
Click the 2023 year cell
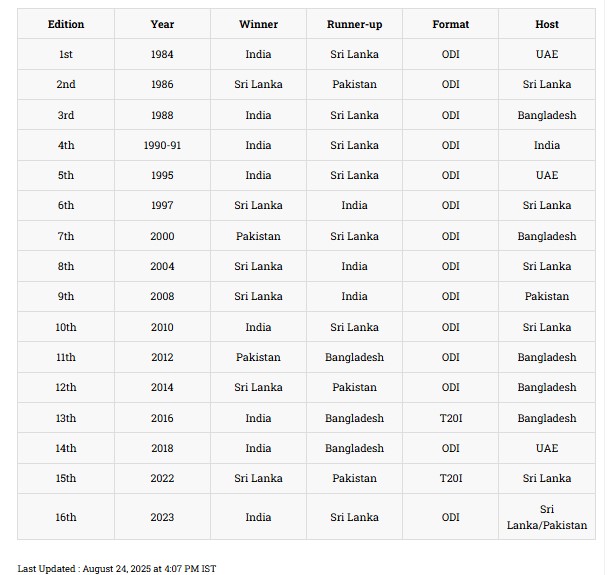tap(162, 517)
